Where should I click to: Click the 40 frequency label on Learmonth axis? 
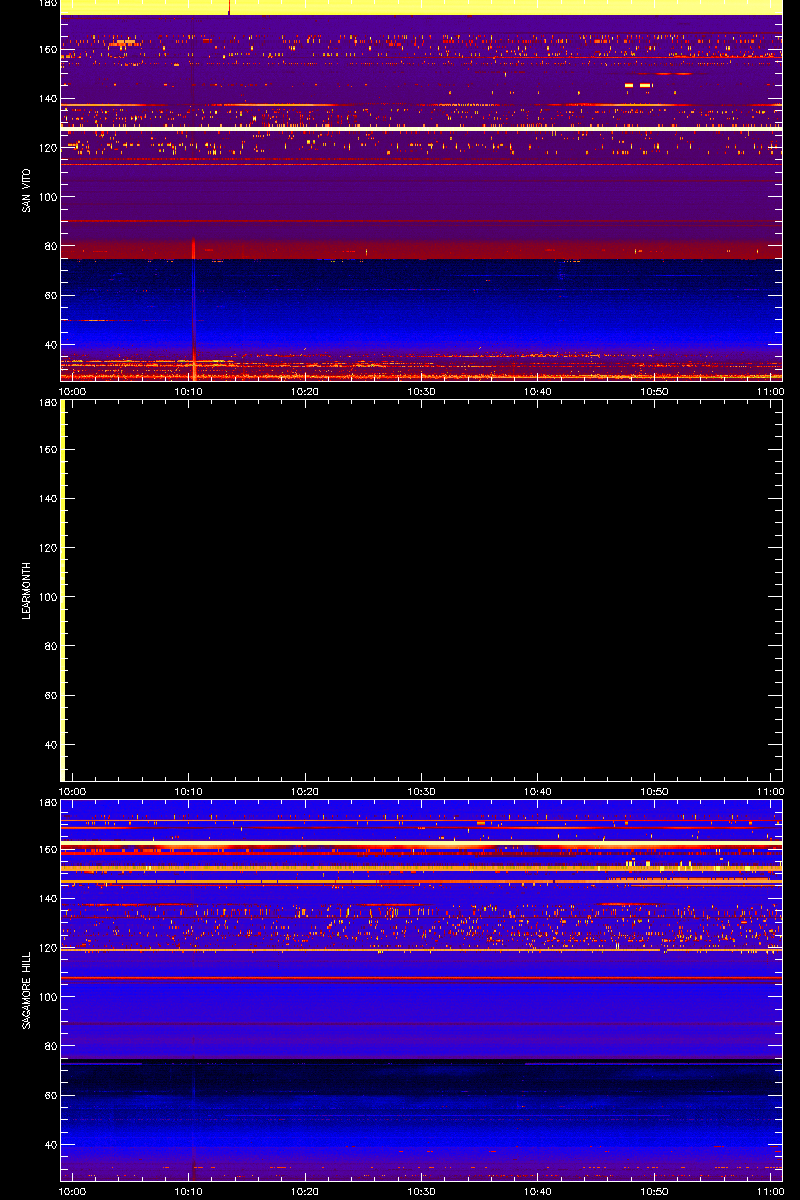(x=49, y=745)
